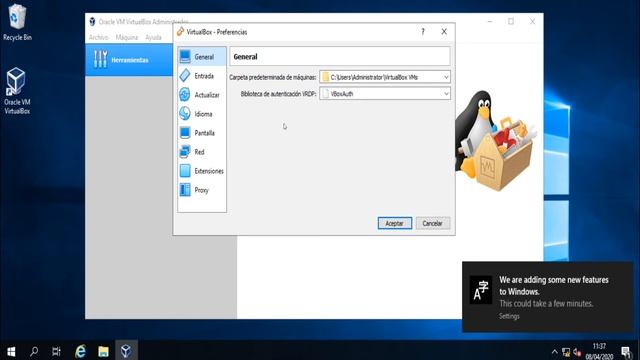Image resolution: width=640 pixels, height=360 pixels.
Task: Launch Internet Explorer from the taskbar
Action: click(80, 351)
